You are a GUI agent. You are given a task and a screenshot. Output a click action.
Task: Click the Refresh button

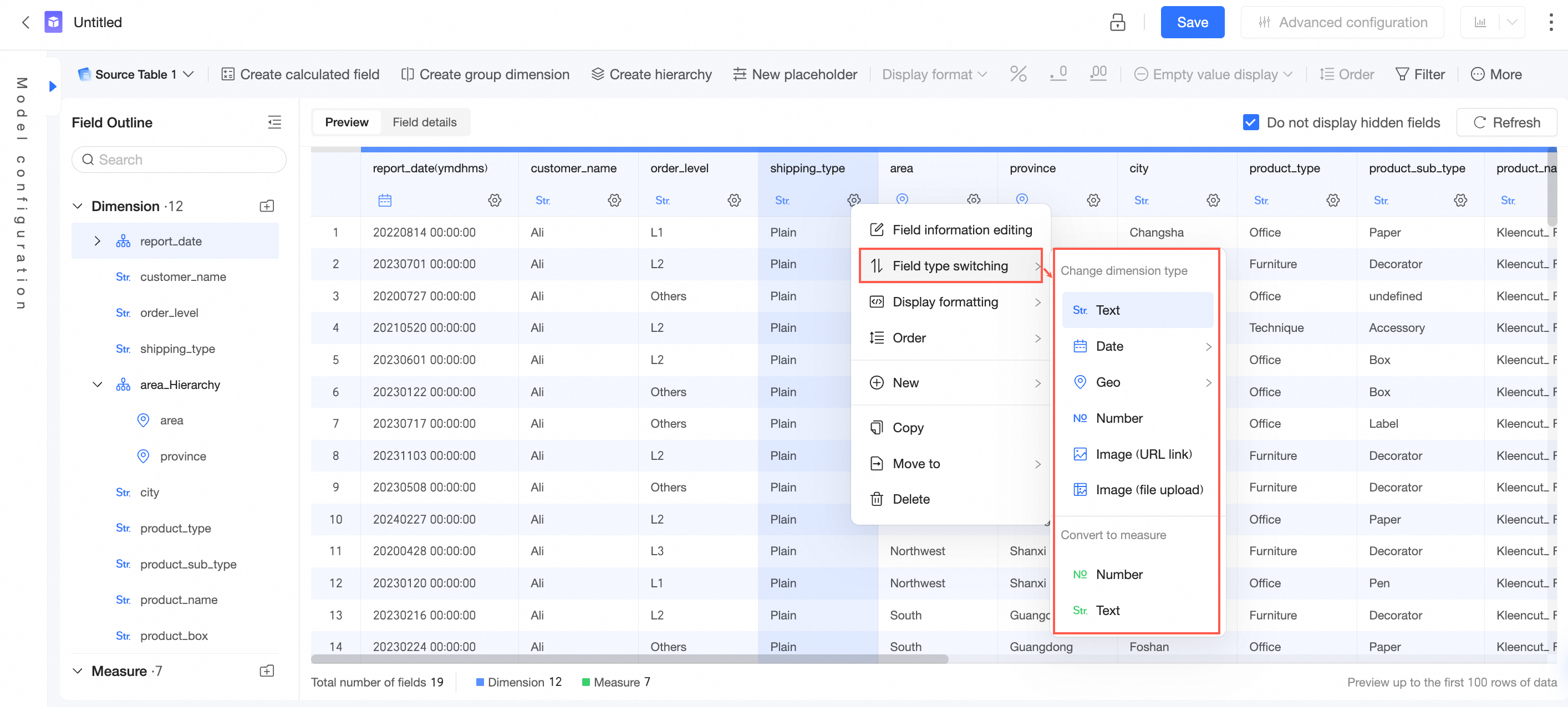[x=1506, y=122]
